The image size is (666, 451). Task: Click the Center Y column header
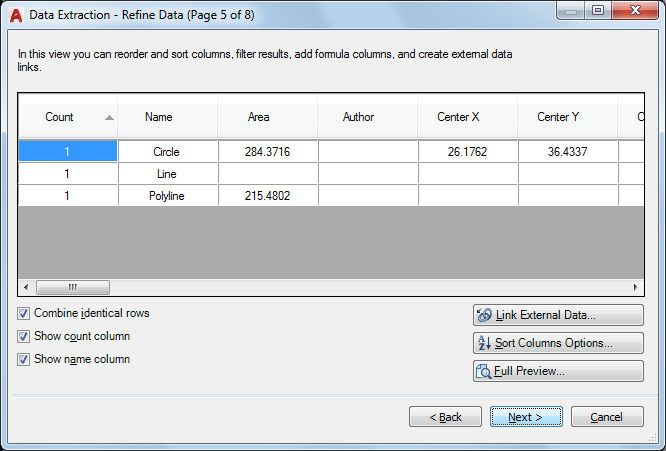coord(558,117)
